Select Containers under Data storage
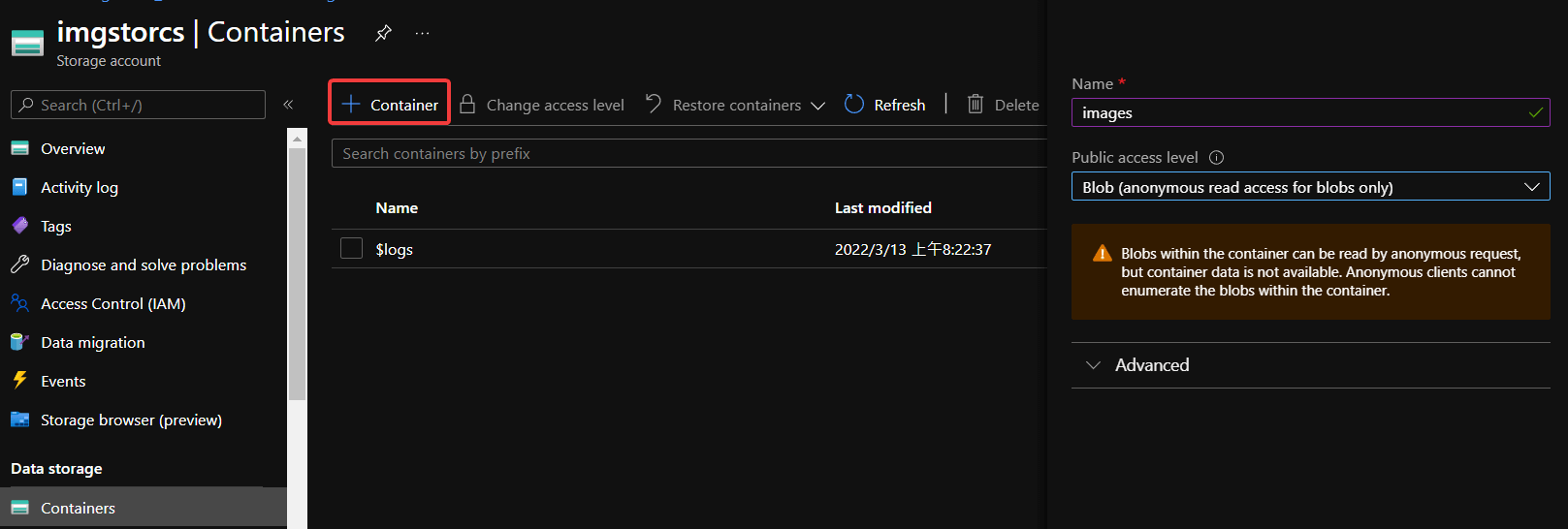 pos(78,508)
